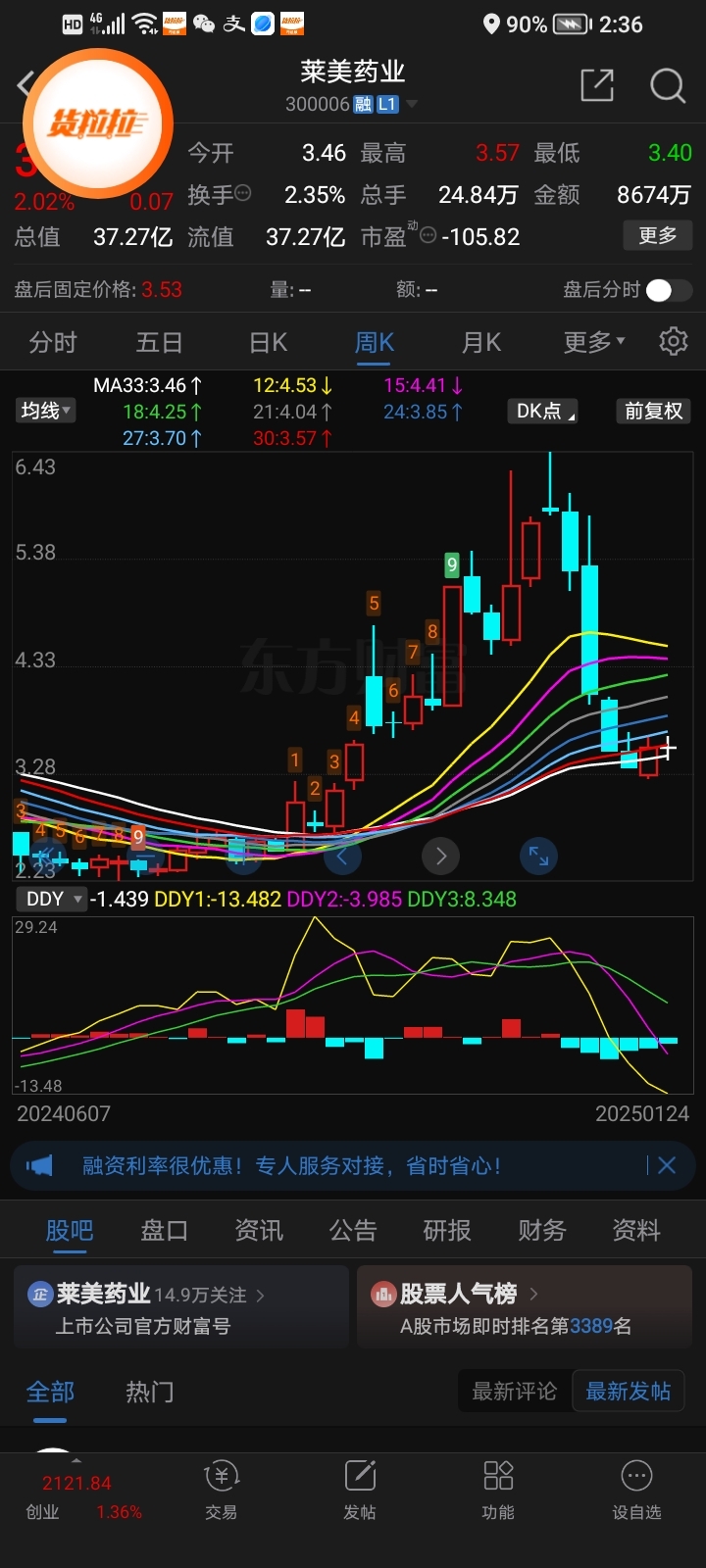Open the search magnifier icon
Screen dimensions: 706x1568
[x=668, y=85]
